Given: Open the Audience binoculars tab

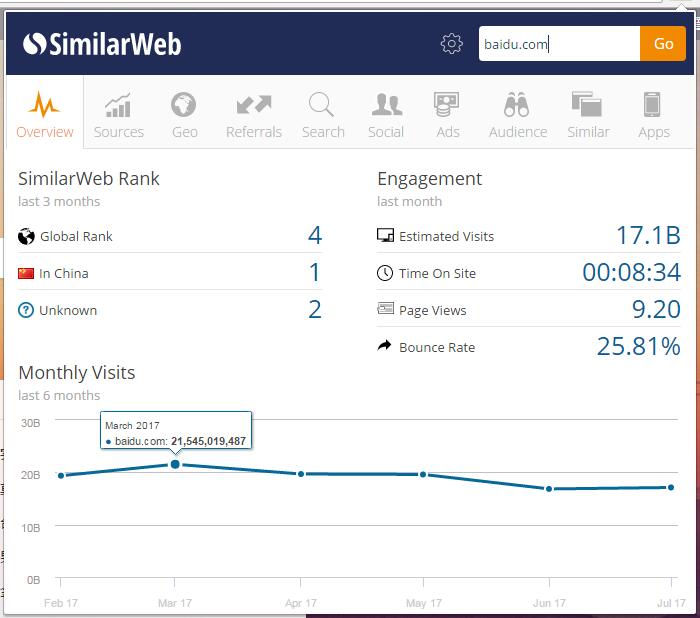Looking at the screenshot, I should [517, 115].
